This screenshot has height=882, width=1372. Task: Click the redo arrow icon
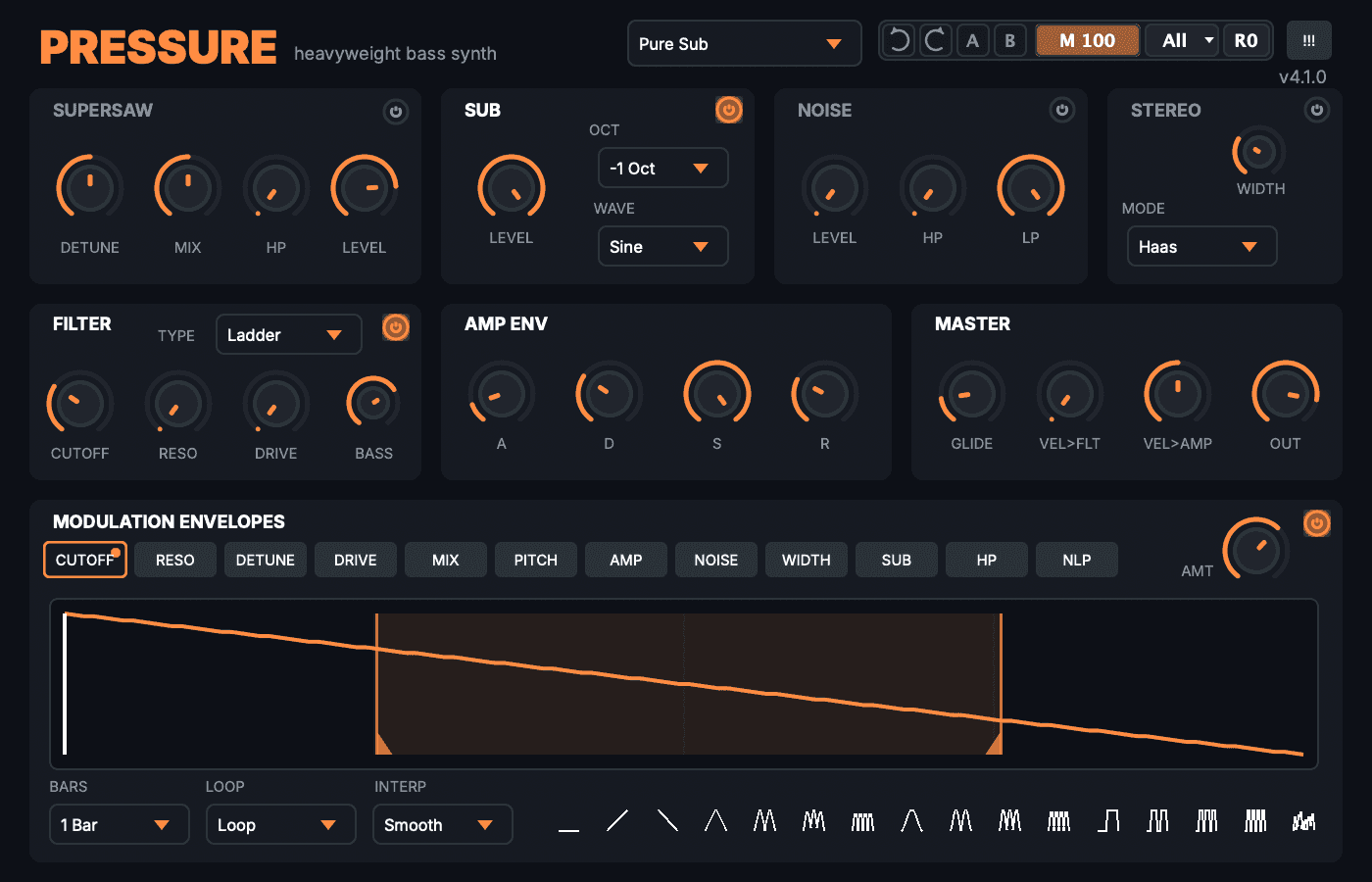[x=935, y=40]
